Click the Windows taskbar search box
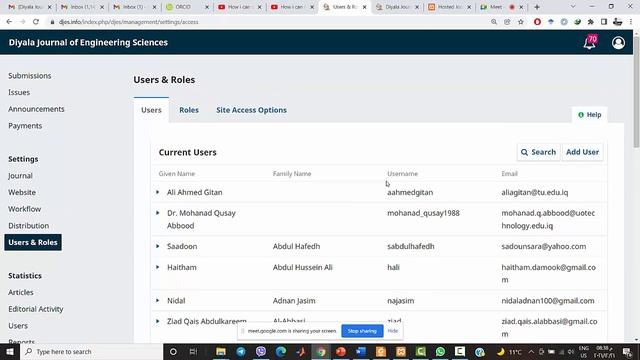 point(91,351)
